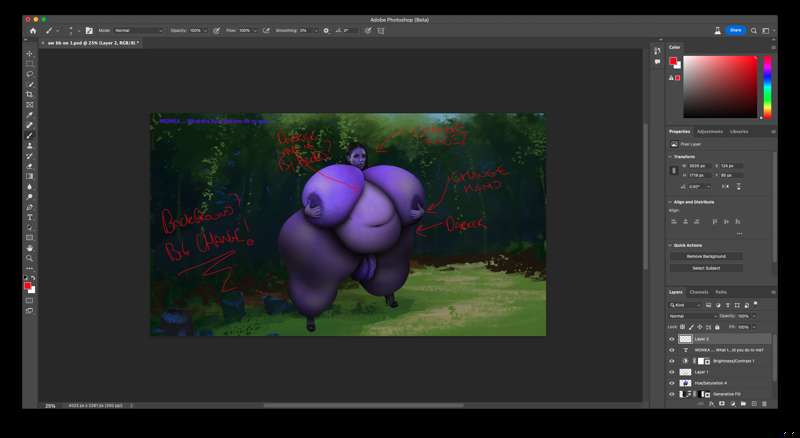The height and width of the screenshot is (438, 800).
Task: Add a layer mask from Layers footer
Action: [722, 404]
